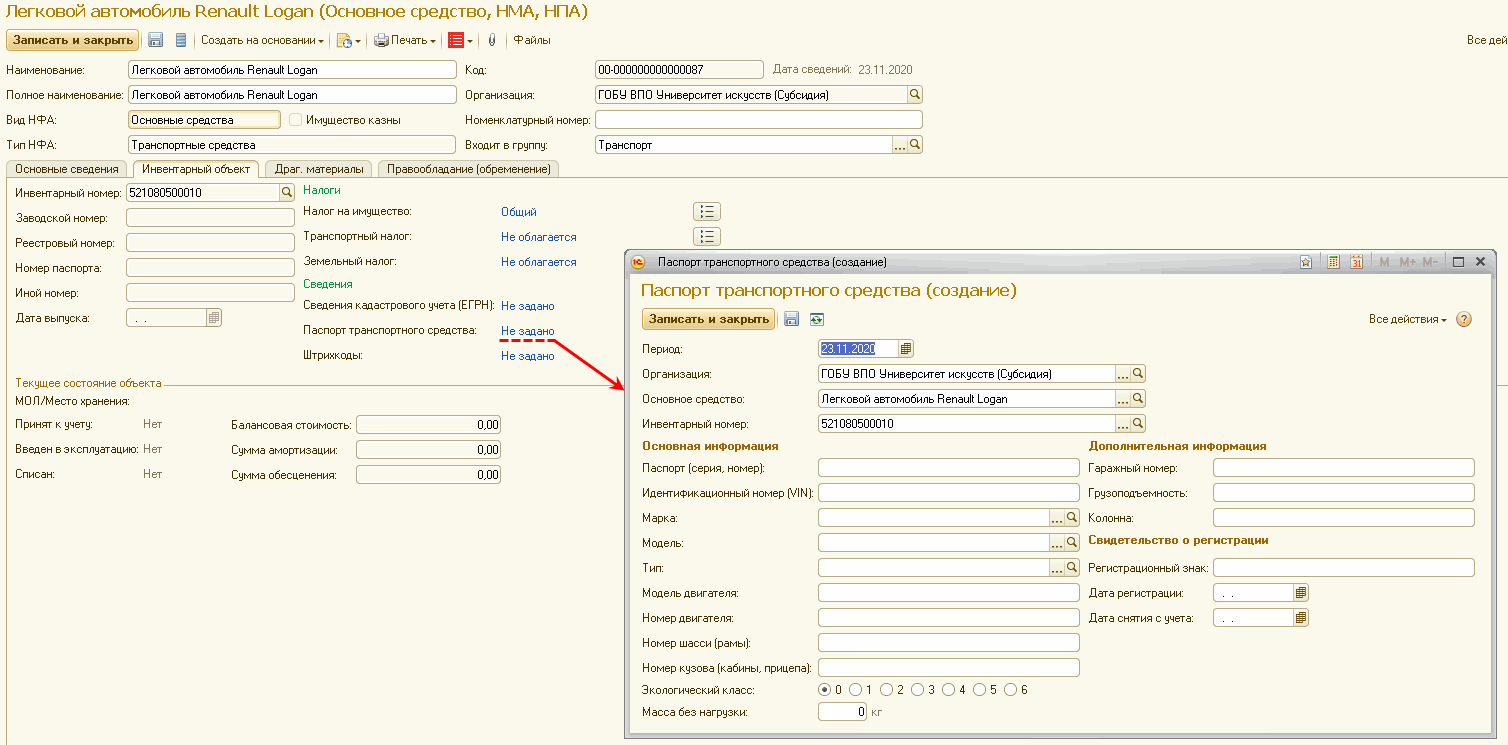This screenshot has height=745, width=1508.
Task: Click the Балансовая стоимость field
Action: [428, 425]
